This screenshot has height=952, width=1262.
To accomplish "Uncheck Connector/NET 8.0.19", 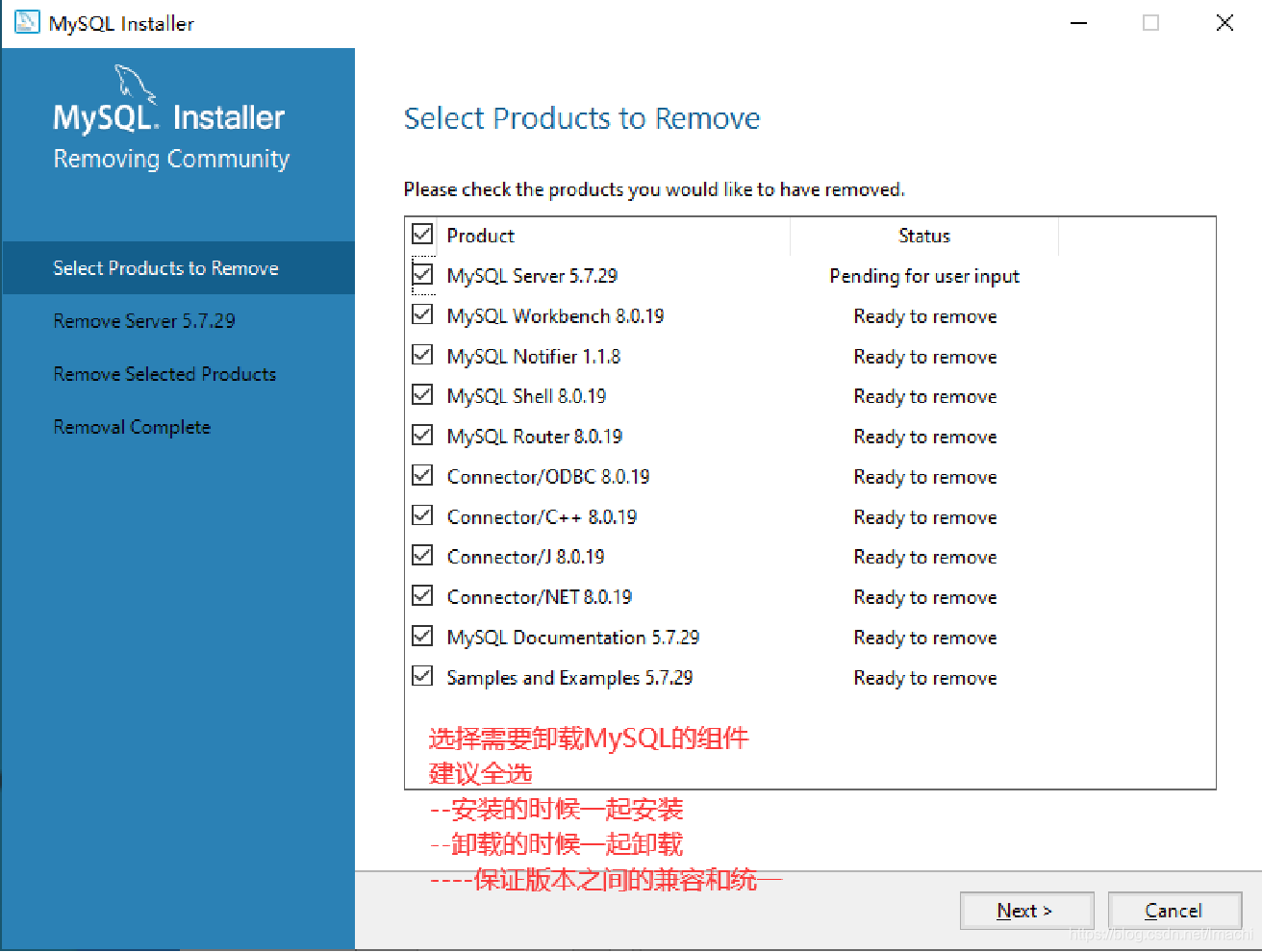I will click(421, 595).
